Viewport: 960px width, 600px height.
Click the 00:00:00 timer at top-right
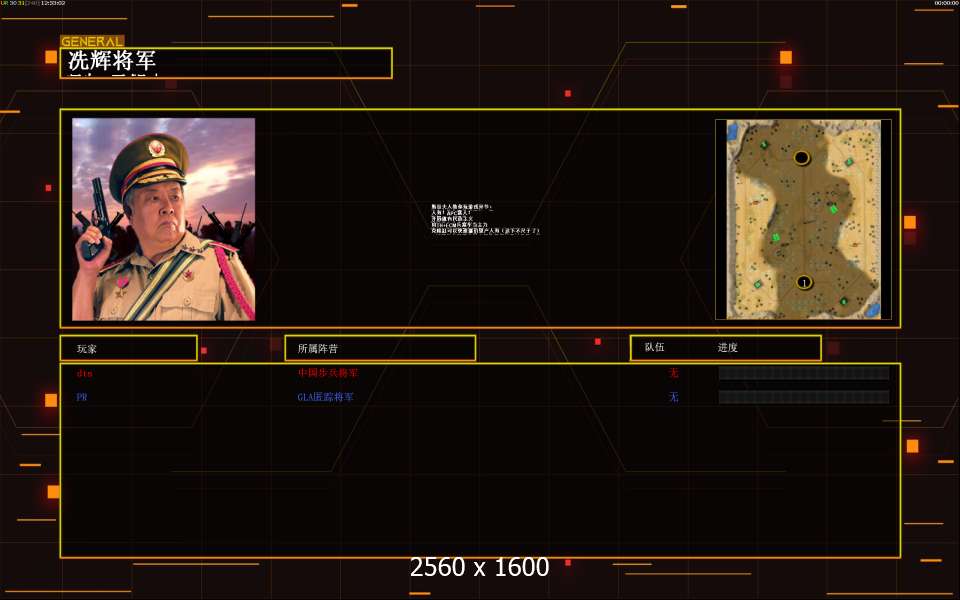coord(947,3)
